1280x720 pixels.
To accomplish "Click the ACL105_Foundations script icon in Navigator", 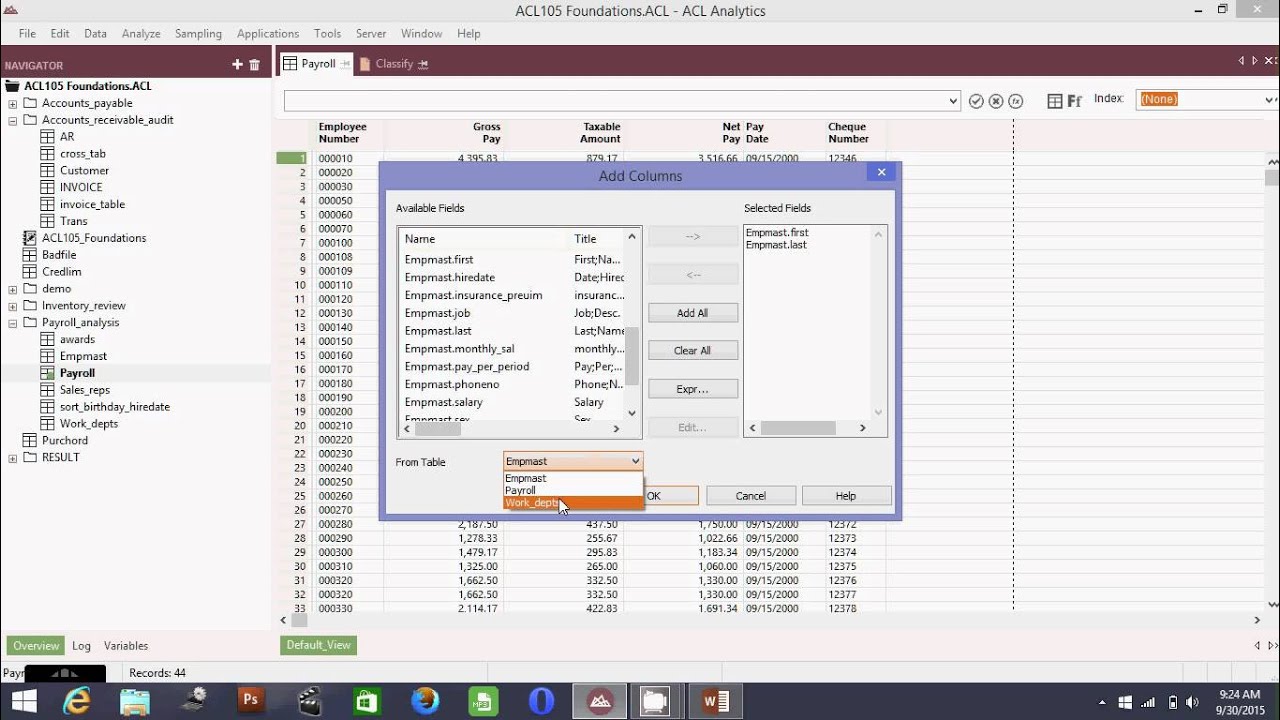I will 29,238.
